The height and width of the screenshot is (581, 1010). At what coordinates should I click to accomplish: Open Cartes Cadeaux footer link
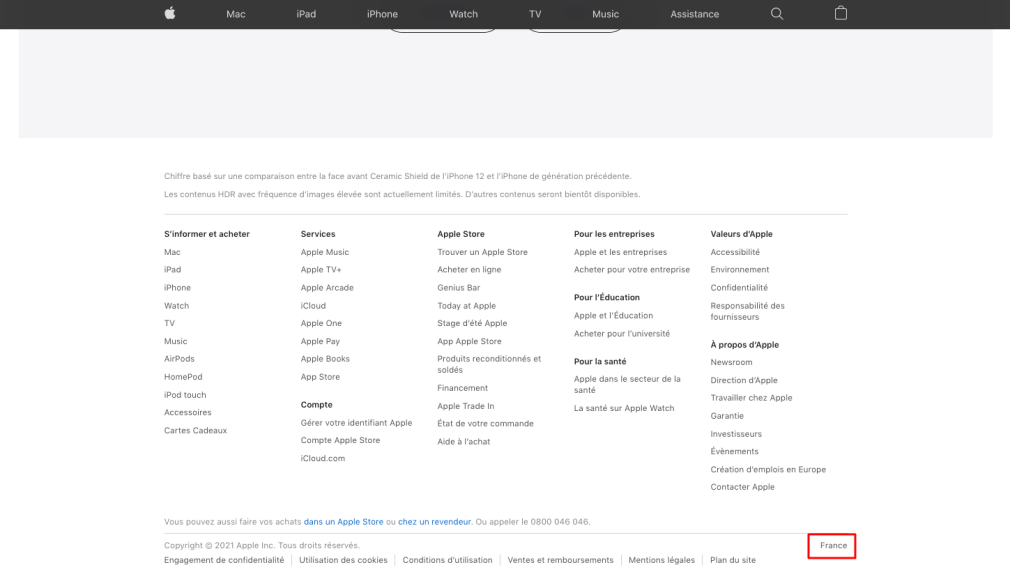tap(195, 430)
